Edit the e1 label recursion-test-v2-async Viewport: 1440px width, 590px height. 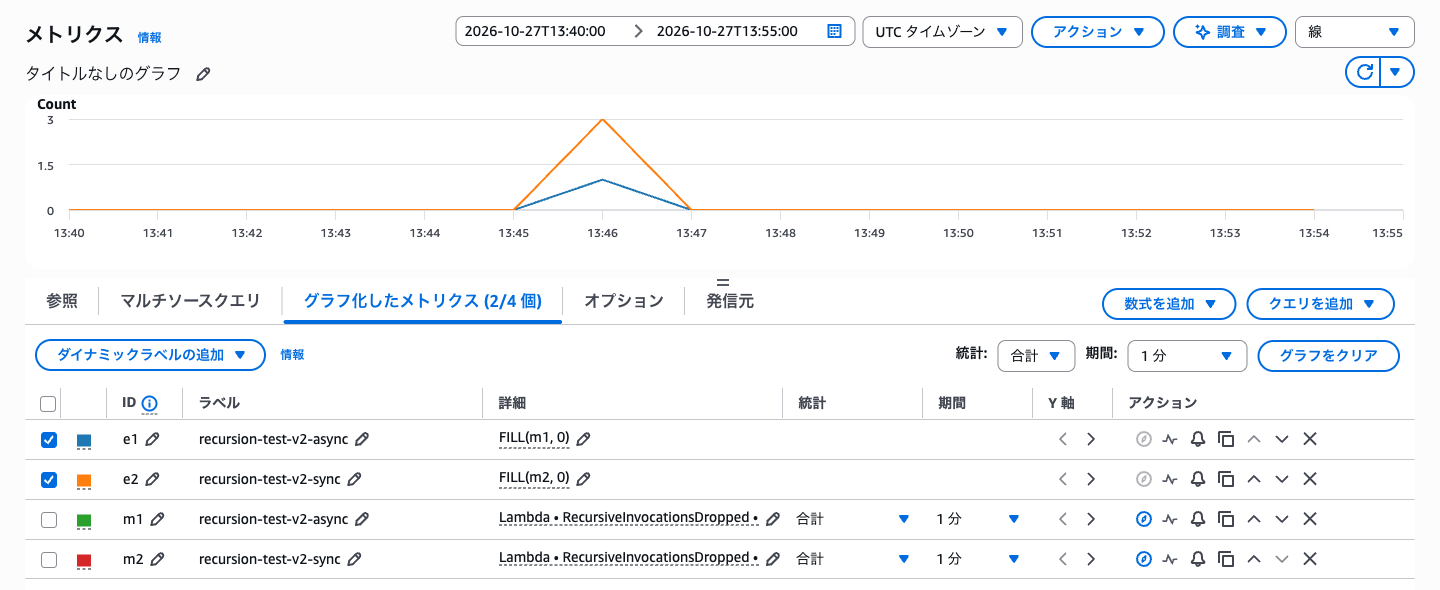click(x=362, y=439)
